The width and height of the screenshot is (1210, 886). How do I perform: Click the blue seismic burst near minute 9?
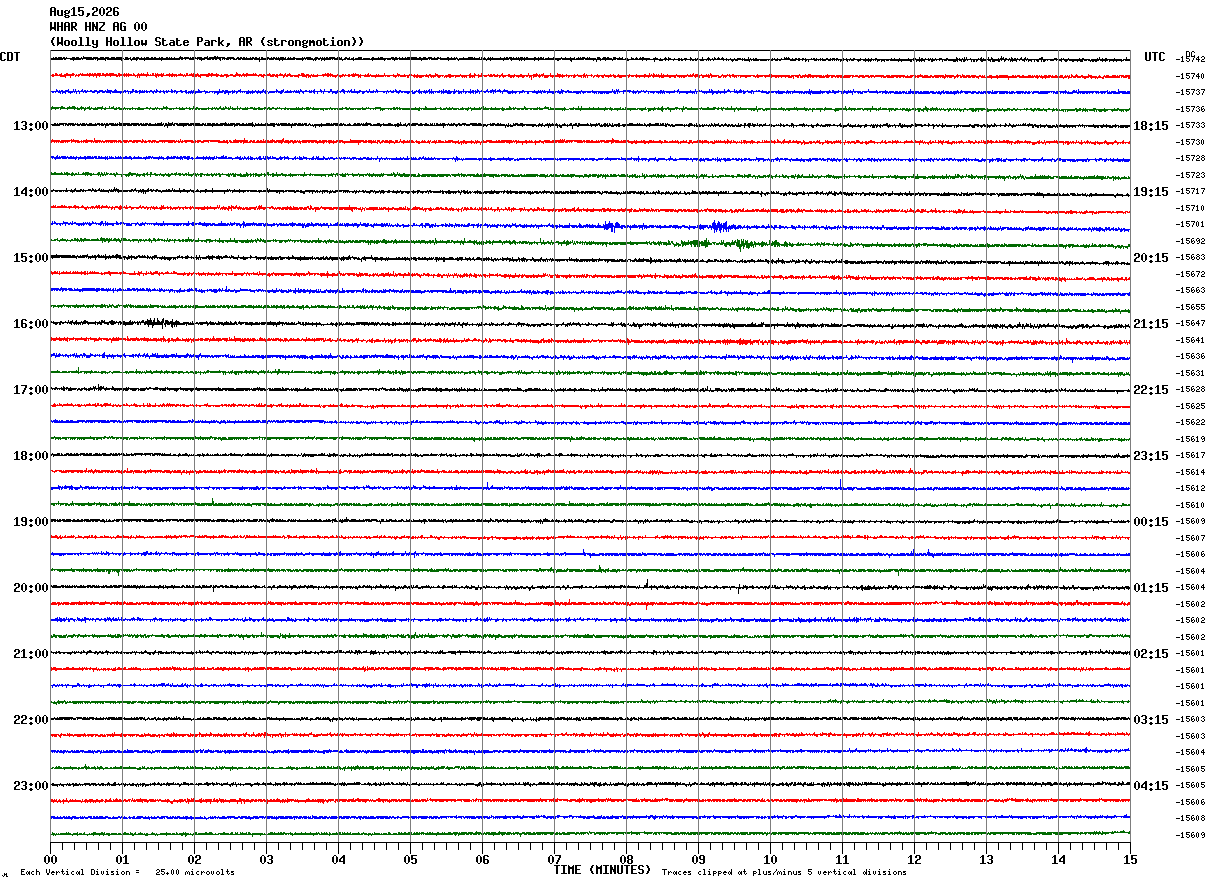(718, 226)
